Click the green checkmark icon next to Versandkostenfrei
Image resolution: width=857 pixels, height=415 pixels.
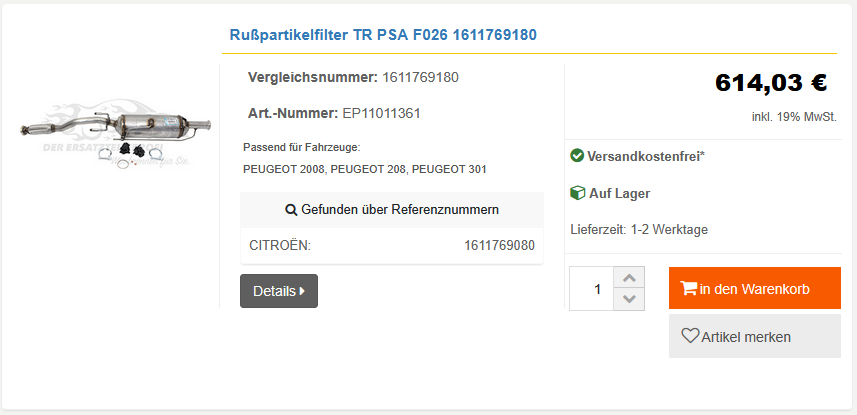(577, 156)
